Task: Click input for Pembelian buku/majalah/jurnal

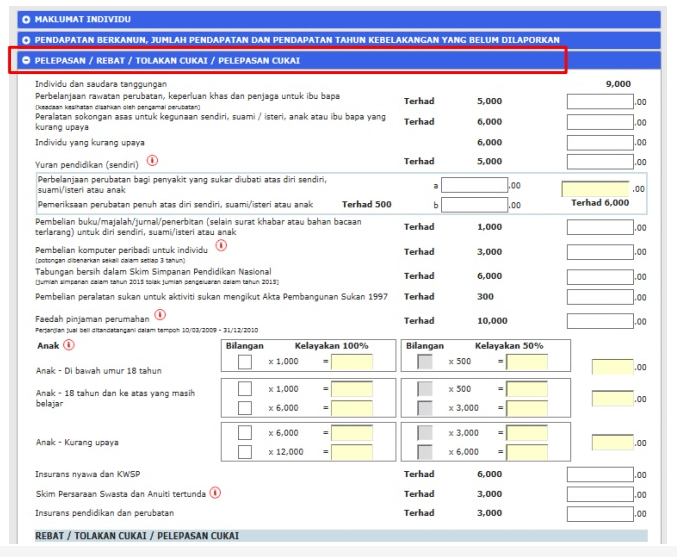Action: coord(600,227)
